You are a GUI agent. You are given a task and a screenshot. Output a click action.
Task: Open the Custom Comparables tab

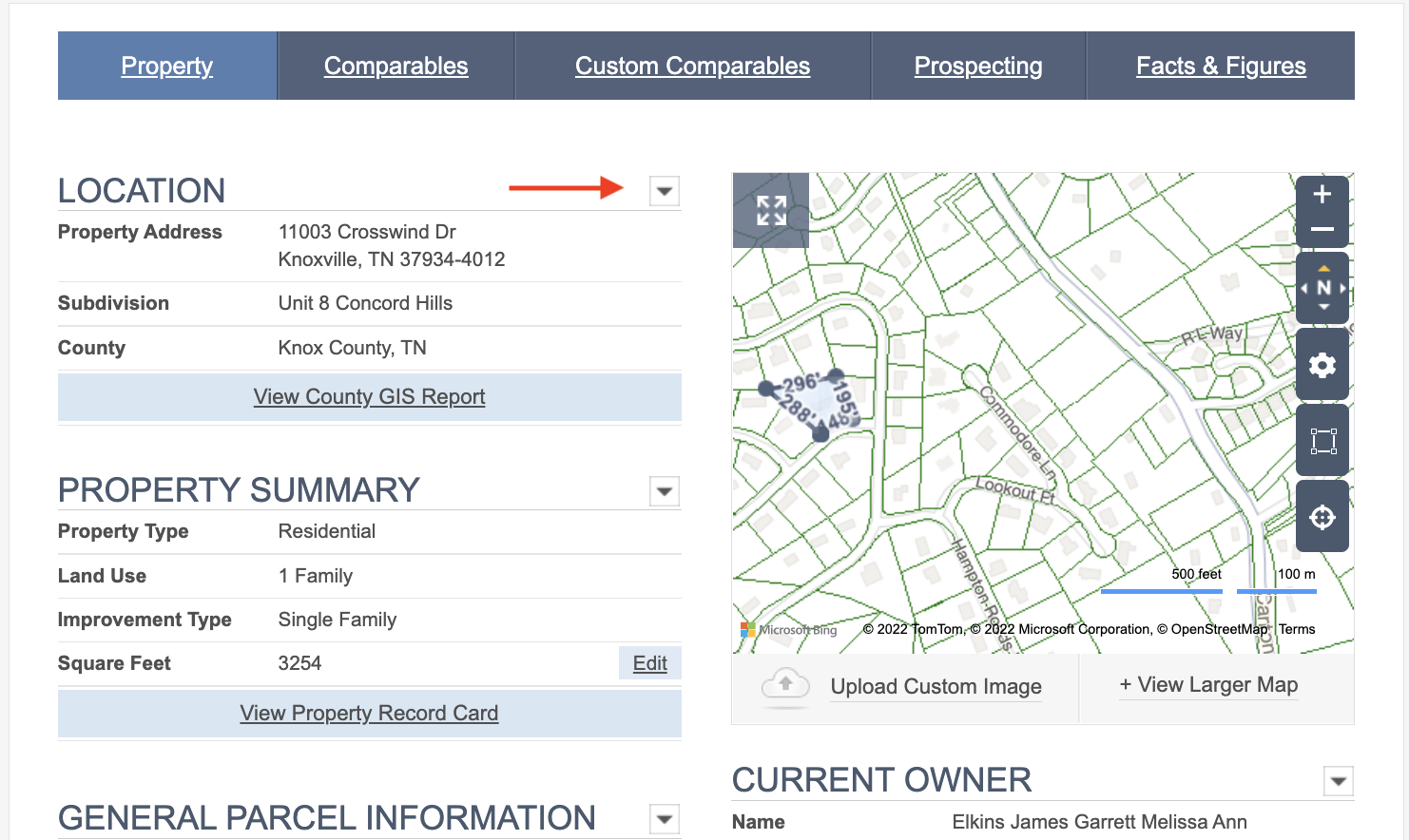tap(692, 66)
